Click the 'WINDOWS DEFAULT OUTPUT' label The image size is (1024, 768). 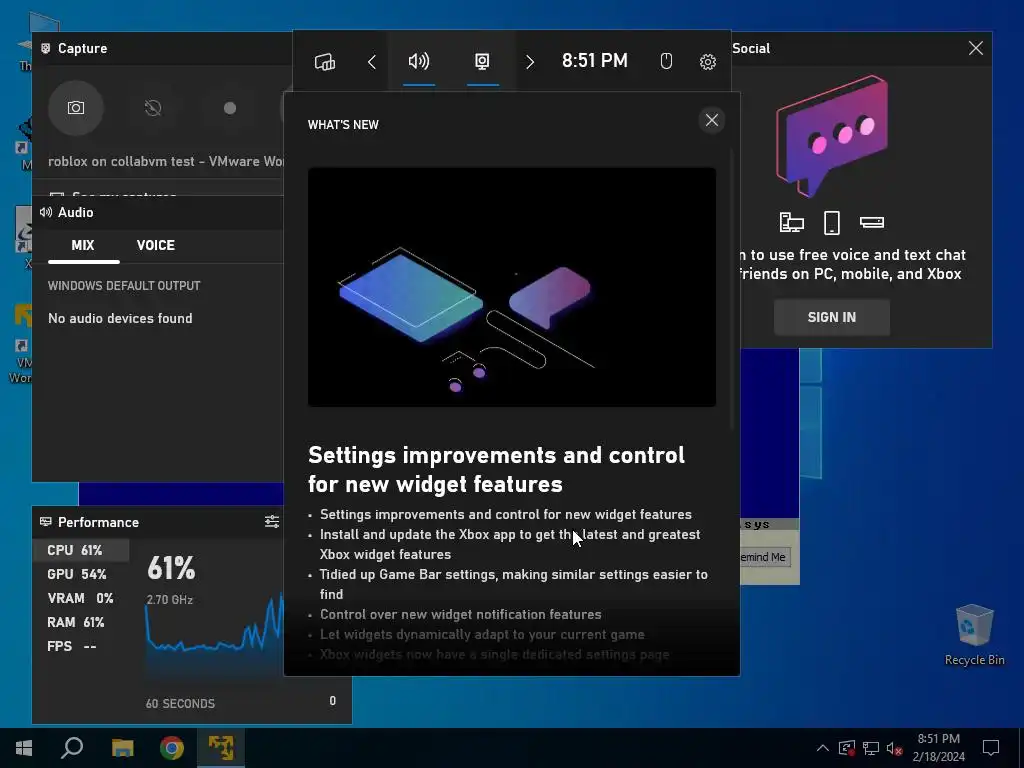[124, 286]
